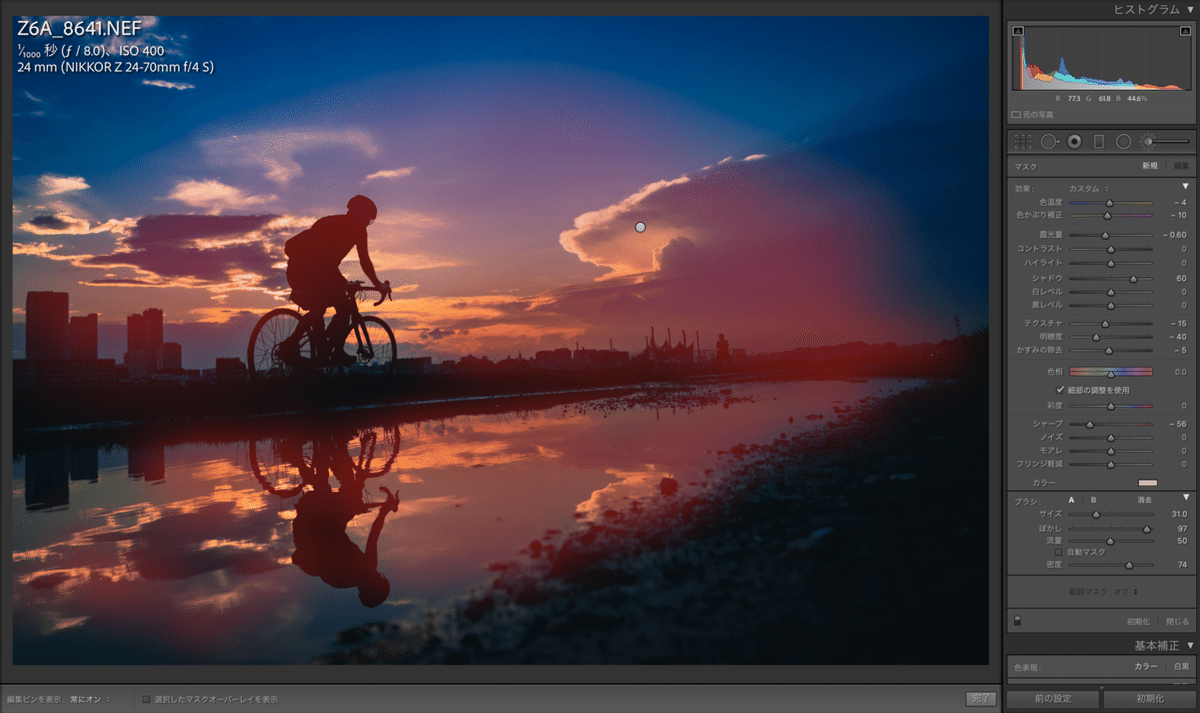Image resolution: width=1200 pixels, height=713 pixels.
Task: Uncheck 細部の調整を使用 checkbox
Action: [x=1060, y=390]
